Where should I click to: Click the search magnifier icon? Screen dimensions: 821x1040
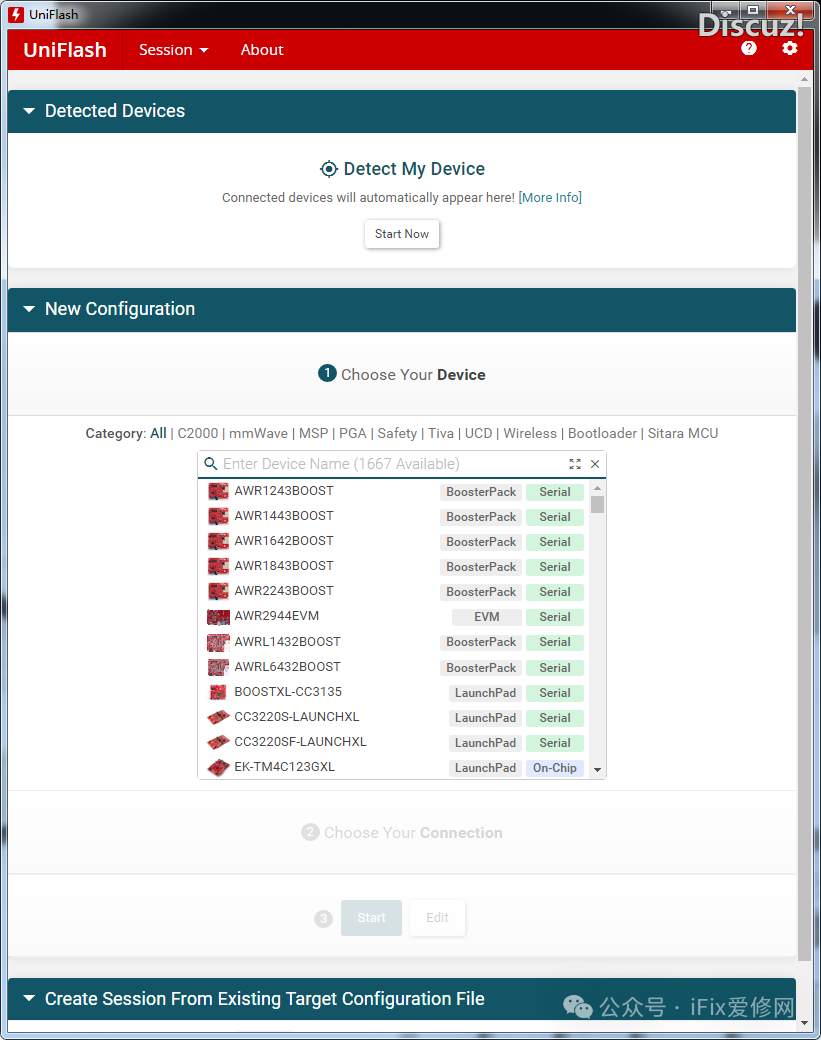tap(211, 464)
